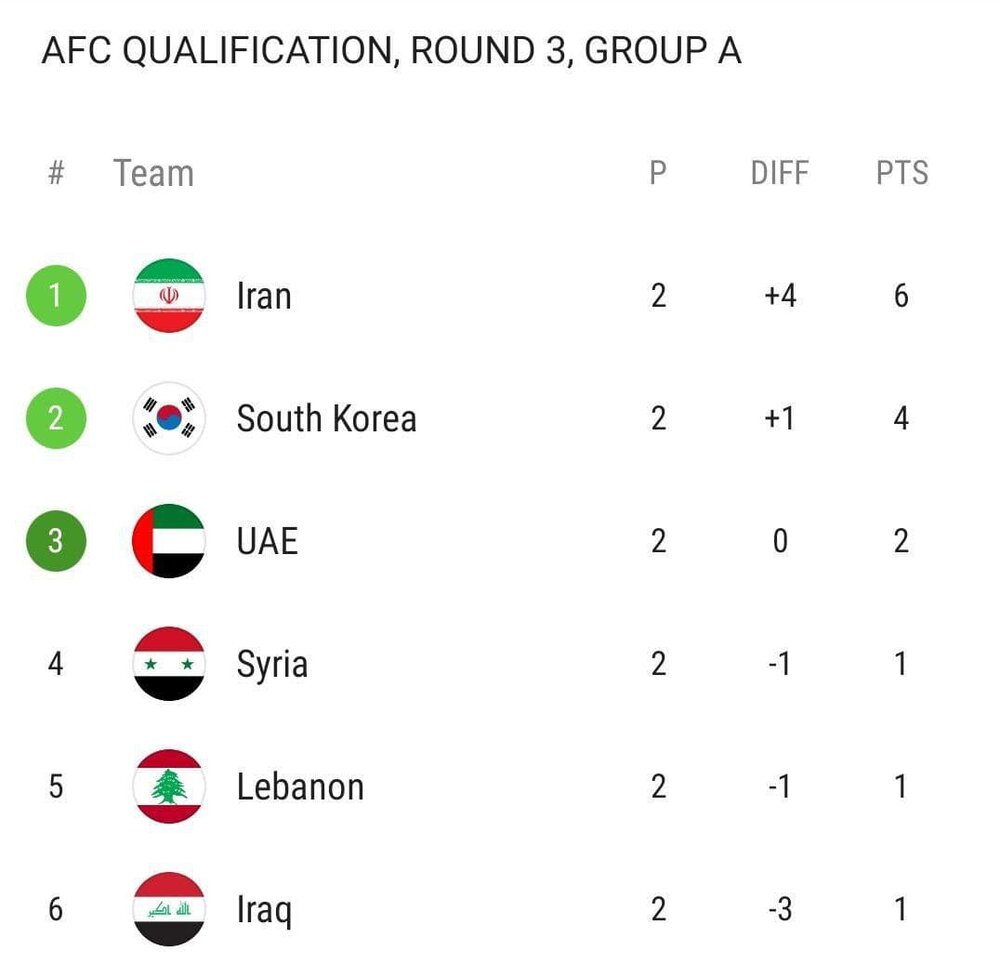
Task: Click the Lebanon flag icon
Action: (169, 786)
